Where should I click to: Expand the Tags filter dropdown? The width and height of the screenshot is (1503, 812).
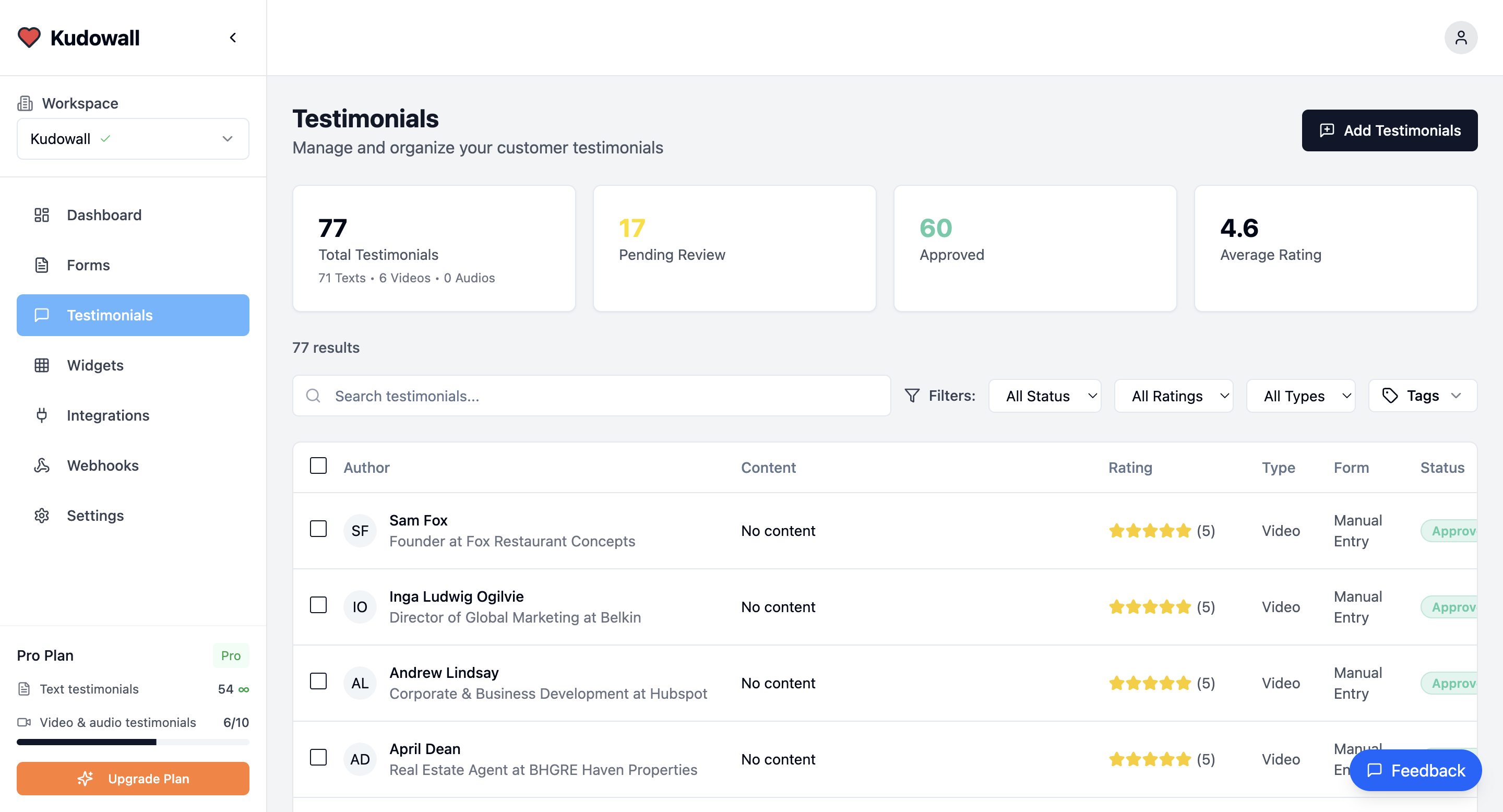[1423, 396]
